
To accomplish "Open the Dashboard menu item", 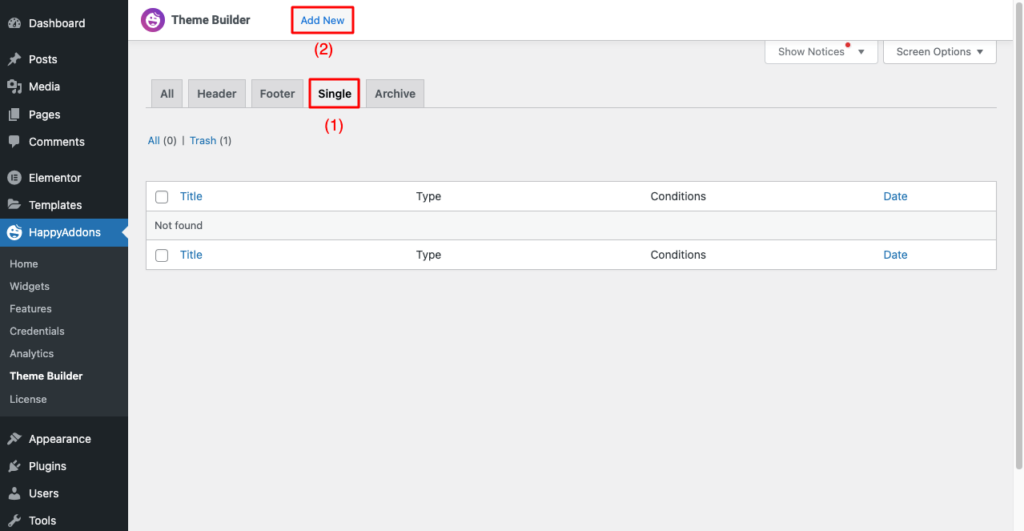I will [64, 23].
